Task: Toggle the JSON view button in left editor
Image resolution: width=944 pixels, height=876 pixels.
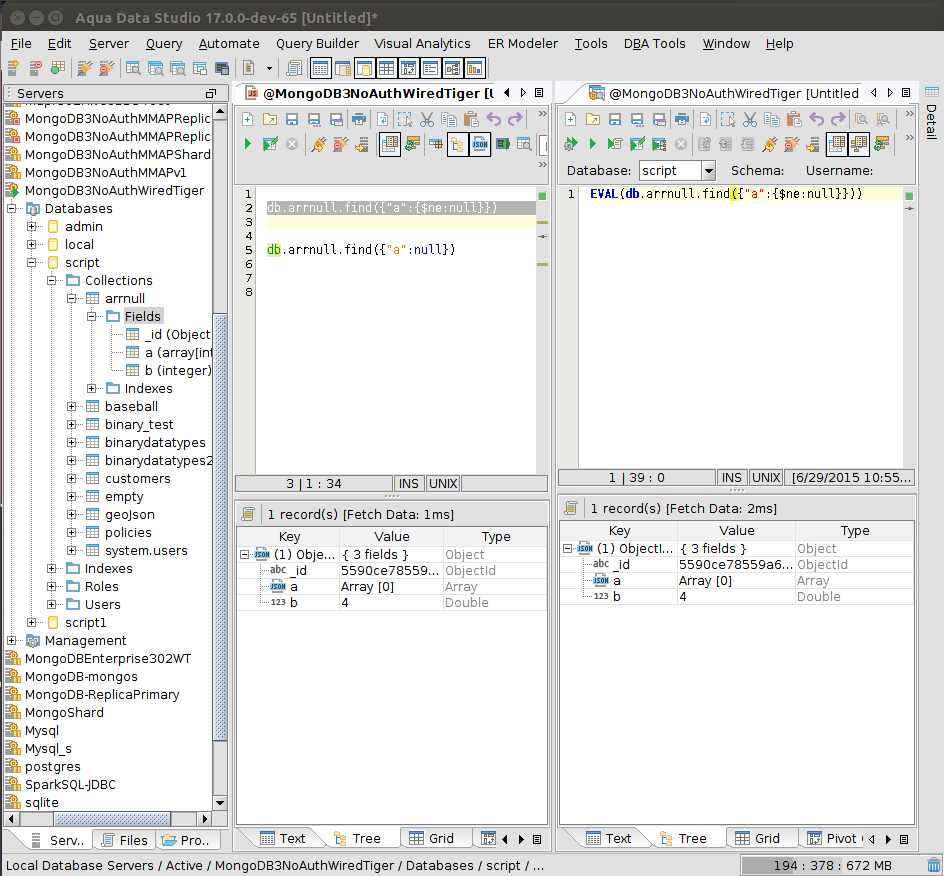Action: point(480,144)
